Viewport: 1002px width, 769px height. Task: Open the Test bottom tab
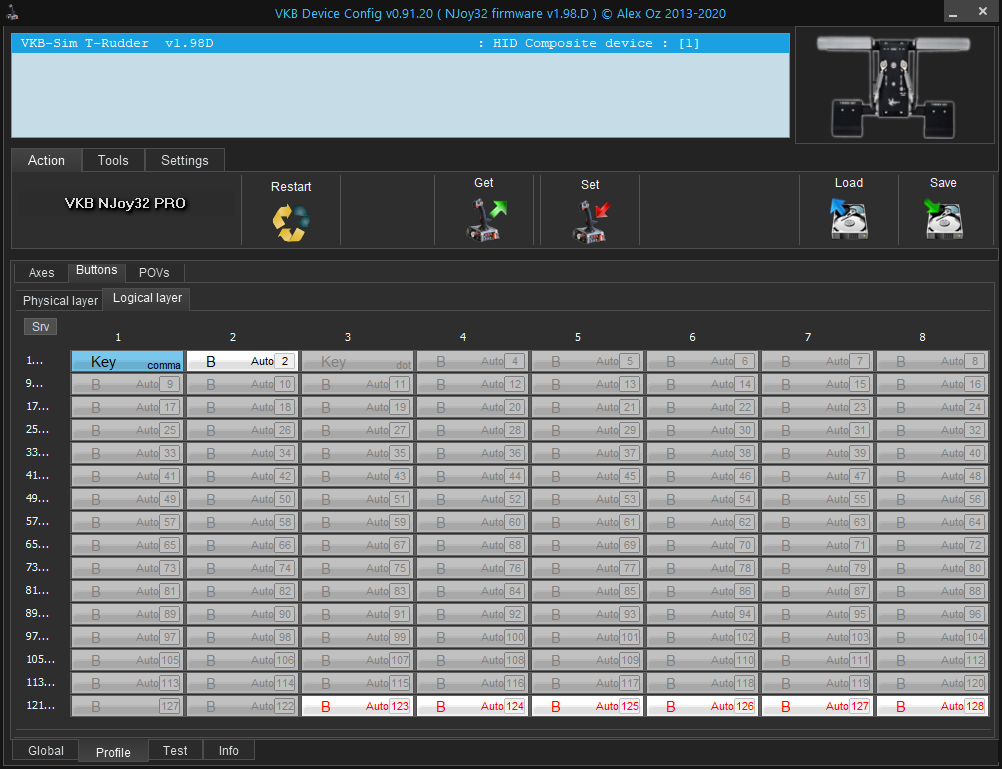pos(175,750)
